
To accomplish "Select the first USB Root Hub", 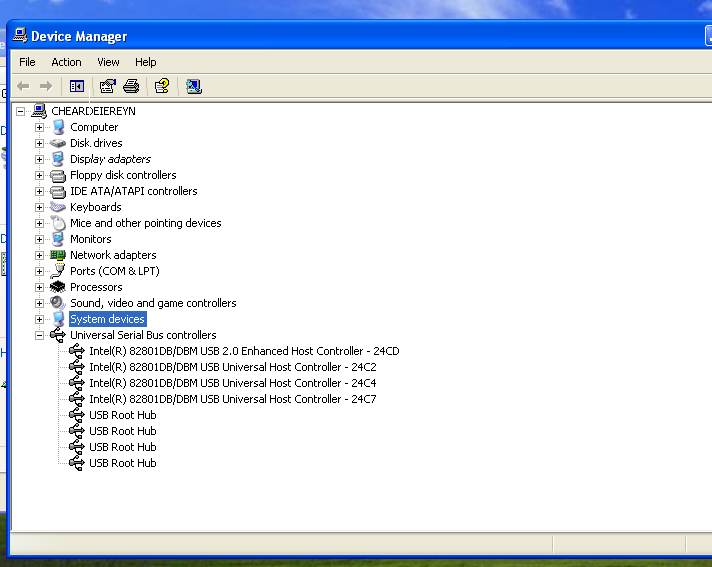I will (x=123, y=415).
